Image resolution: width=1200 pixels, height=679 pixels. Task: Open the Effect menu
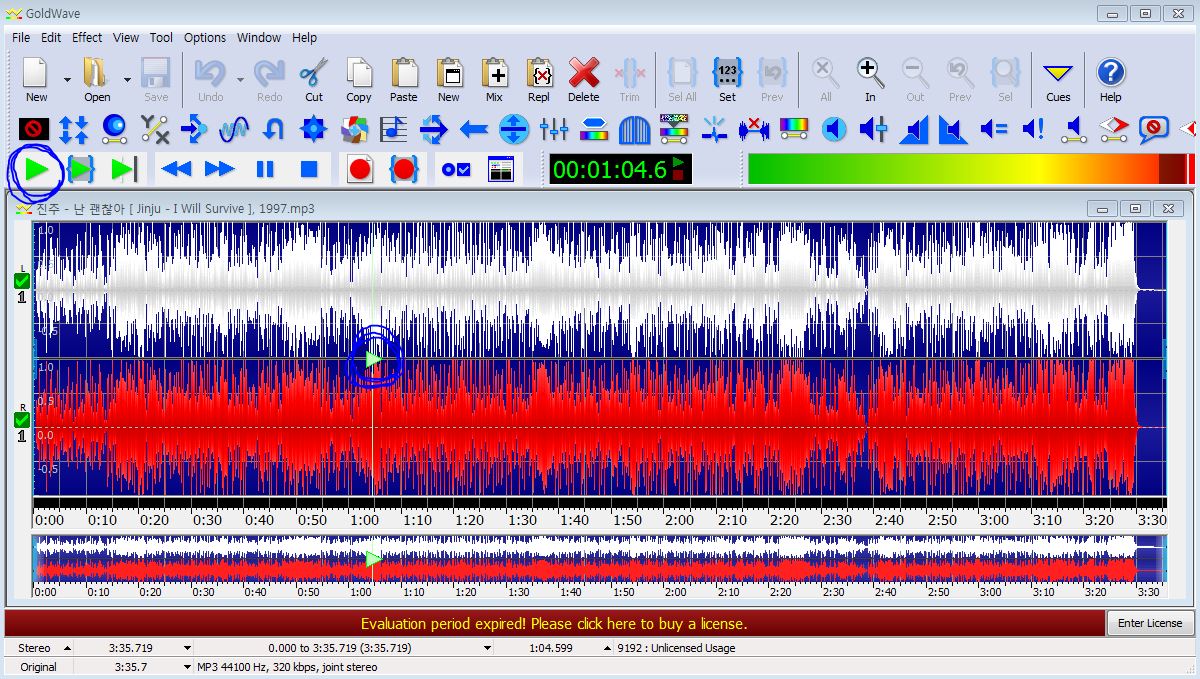point(87,37)
